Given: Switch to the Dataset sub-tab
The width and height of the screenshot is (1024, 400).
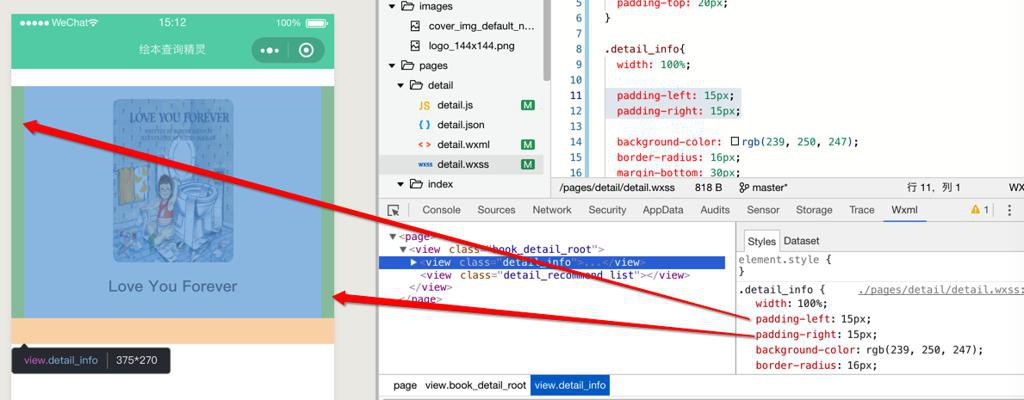Looking at the screenshot, I should [801, 241].
